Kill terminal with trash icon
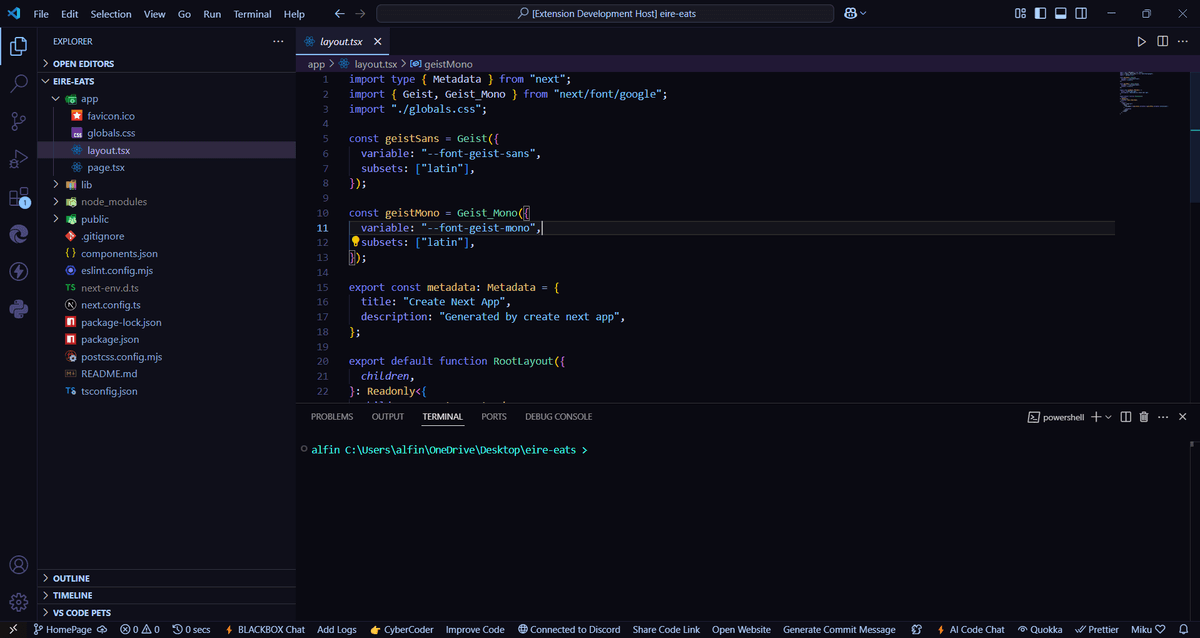Viewport: 1200px width, 638px height. click(1144, 417)
